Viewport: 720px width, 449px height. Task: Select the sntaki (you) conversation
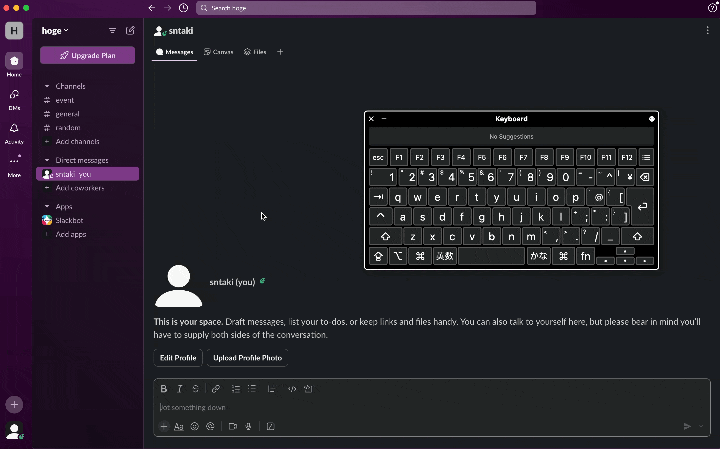pos(87,174)
